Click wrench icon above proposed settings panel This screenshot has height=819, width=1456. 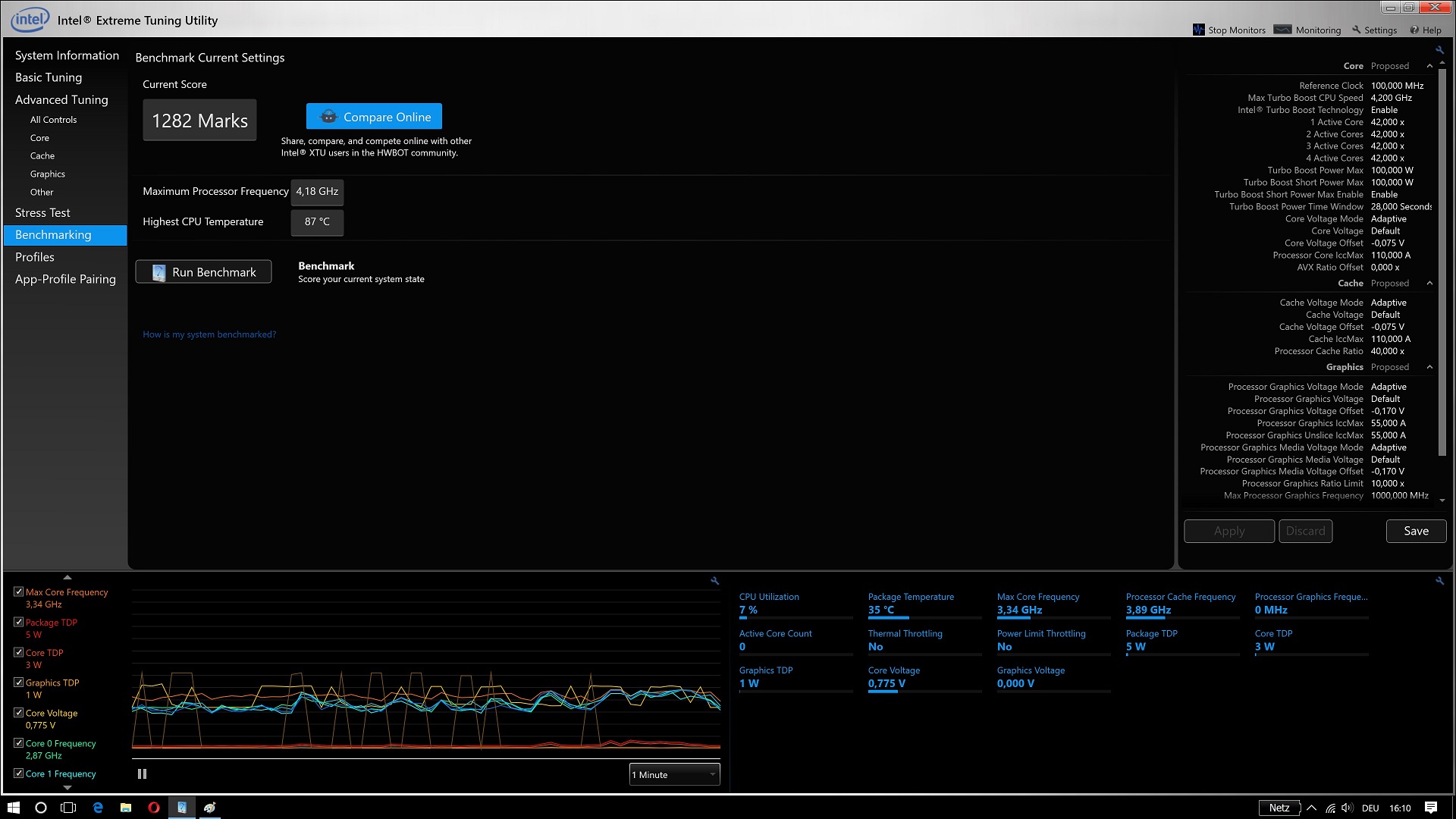click(1439, 50)
